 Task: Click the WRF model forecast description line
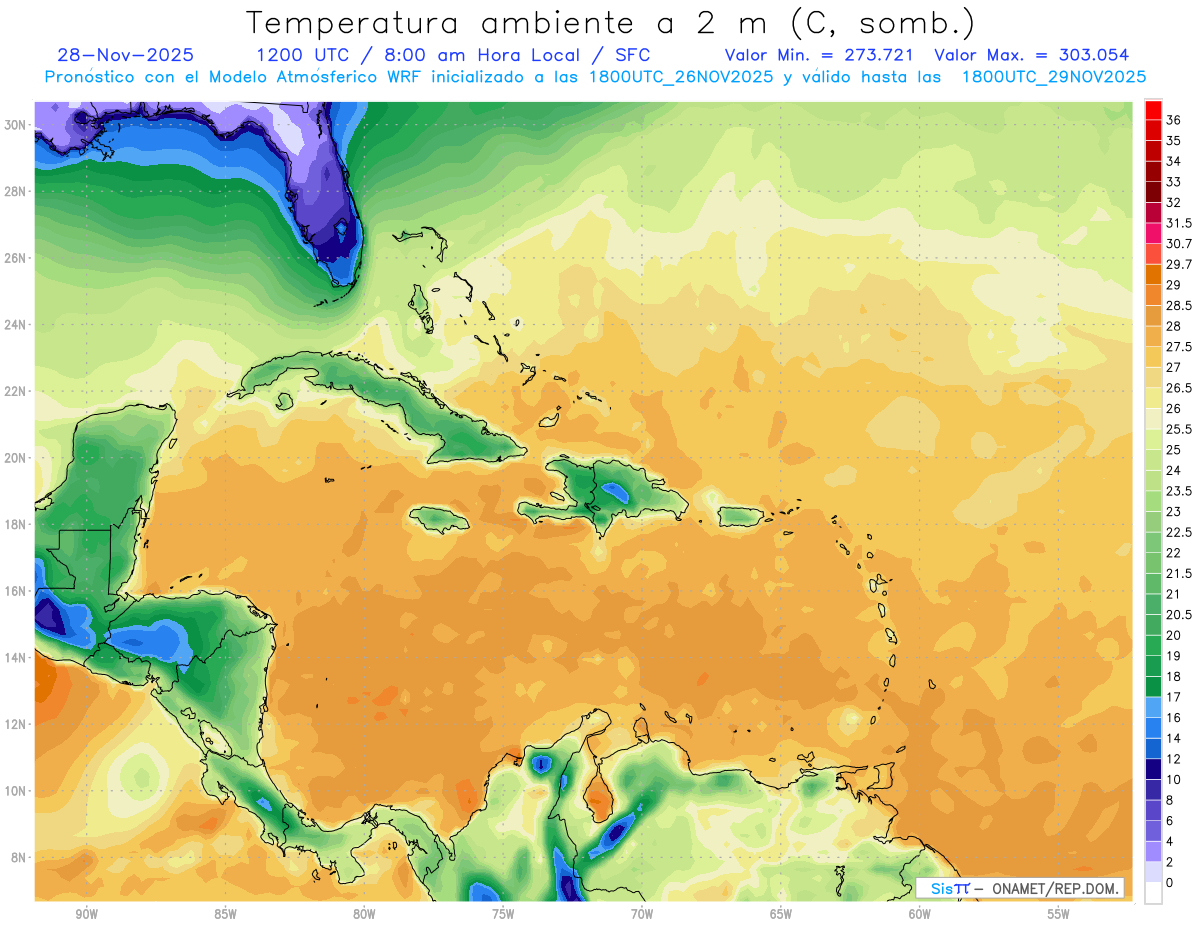[595, 76]
